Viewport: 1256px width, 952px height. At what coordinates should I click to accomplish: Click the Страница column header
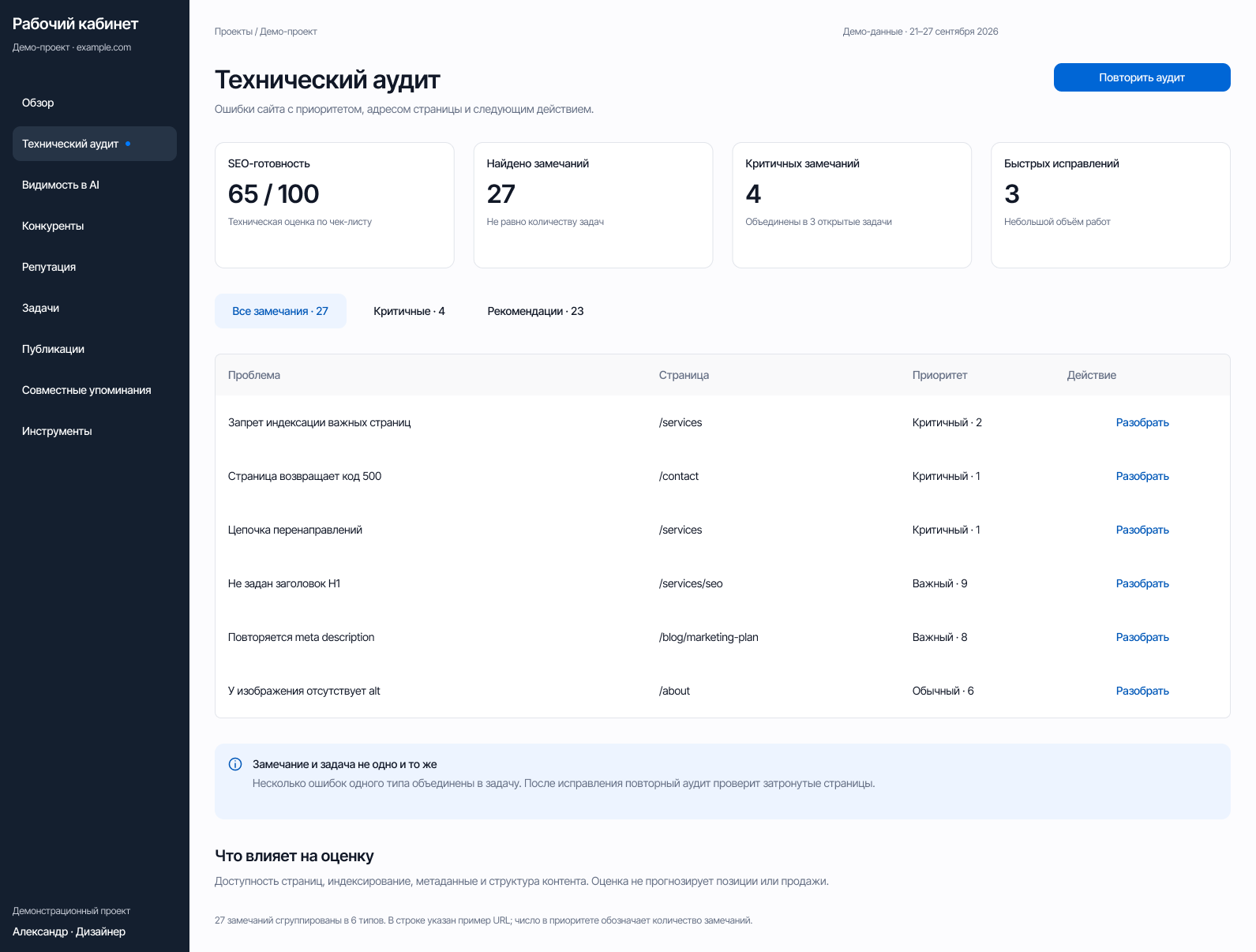tap(684, 375)
